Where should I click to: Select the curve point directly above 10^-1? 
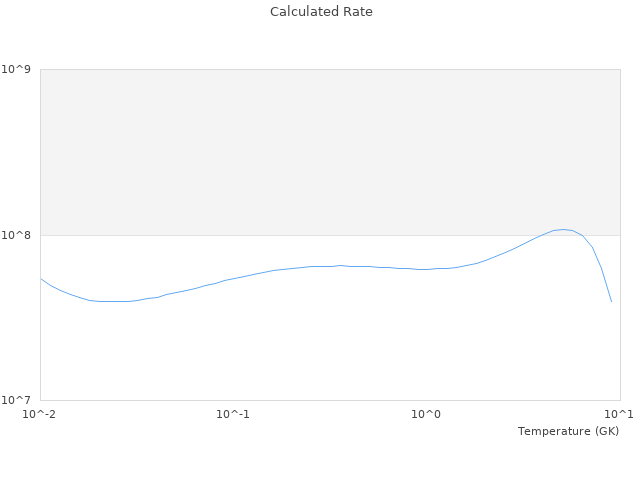pyautogui.click(x=233, y=279)
